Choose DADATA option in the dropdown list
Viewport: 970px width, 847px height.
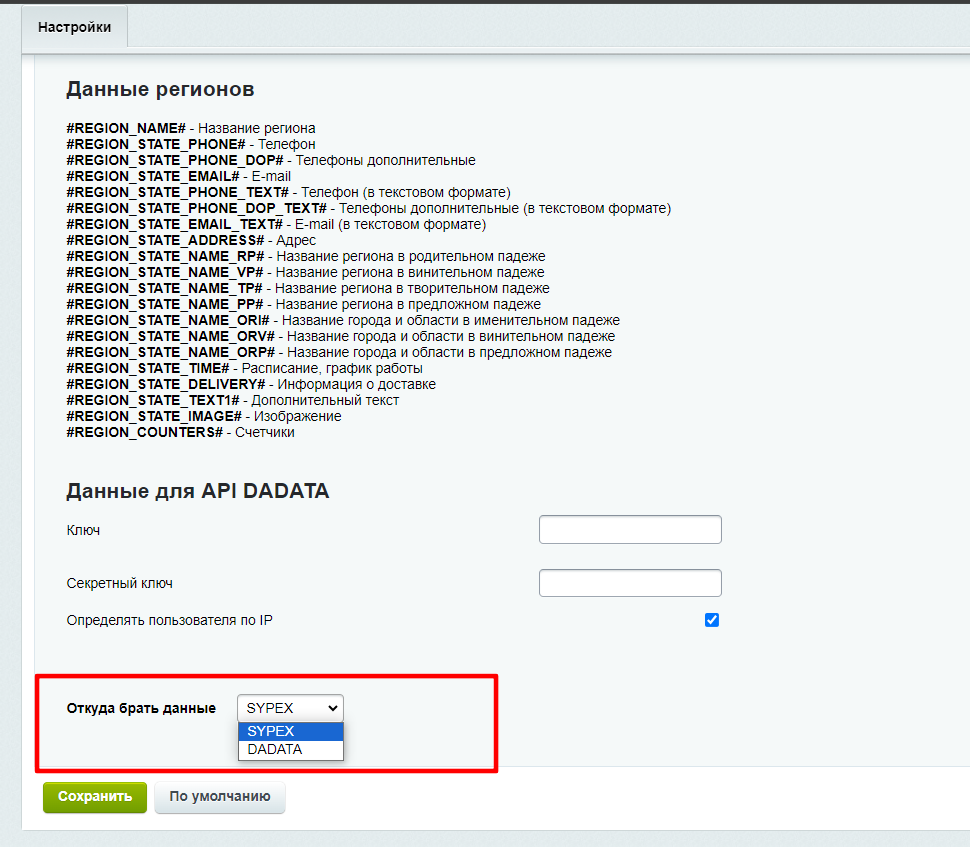point(290,749)
